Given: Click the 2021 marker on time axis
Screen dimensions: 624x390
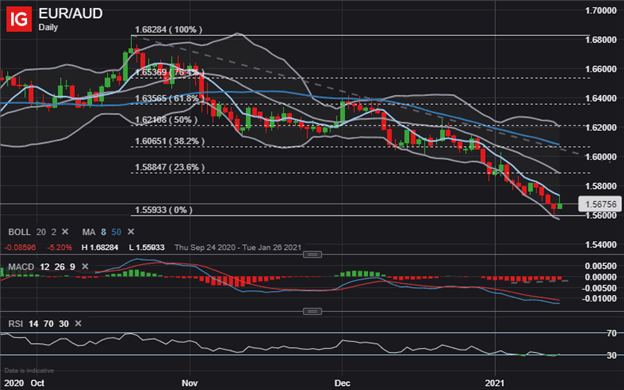Looking at the screenshot, I should click(495, 383).
